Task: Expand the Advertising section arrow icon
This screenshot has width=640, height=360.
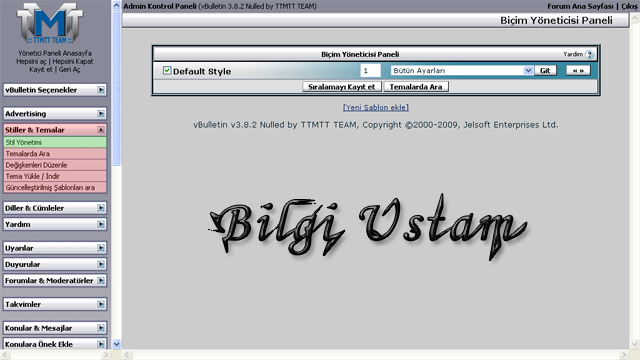Action: 101,113
